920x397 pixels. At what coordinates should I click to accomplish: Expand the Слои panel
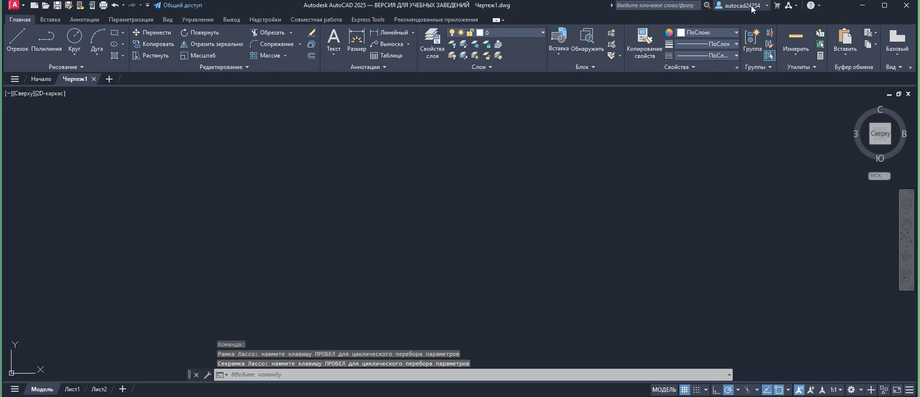(482, 67)
